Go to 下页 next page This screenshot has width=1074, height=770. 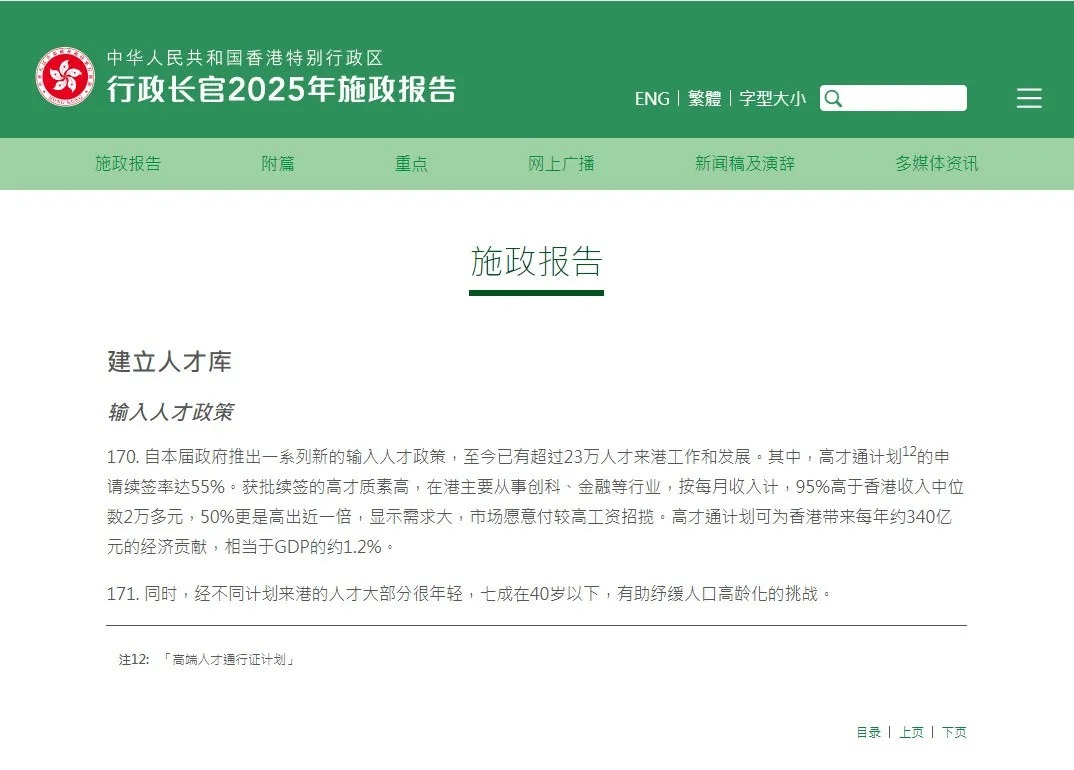point(954,732)
